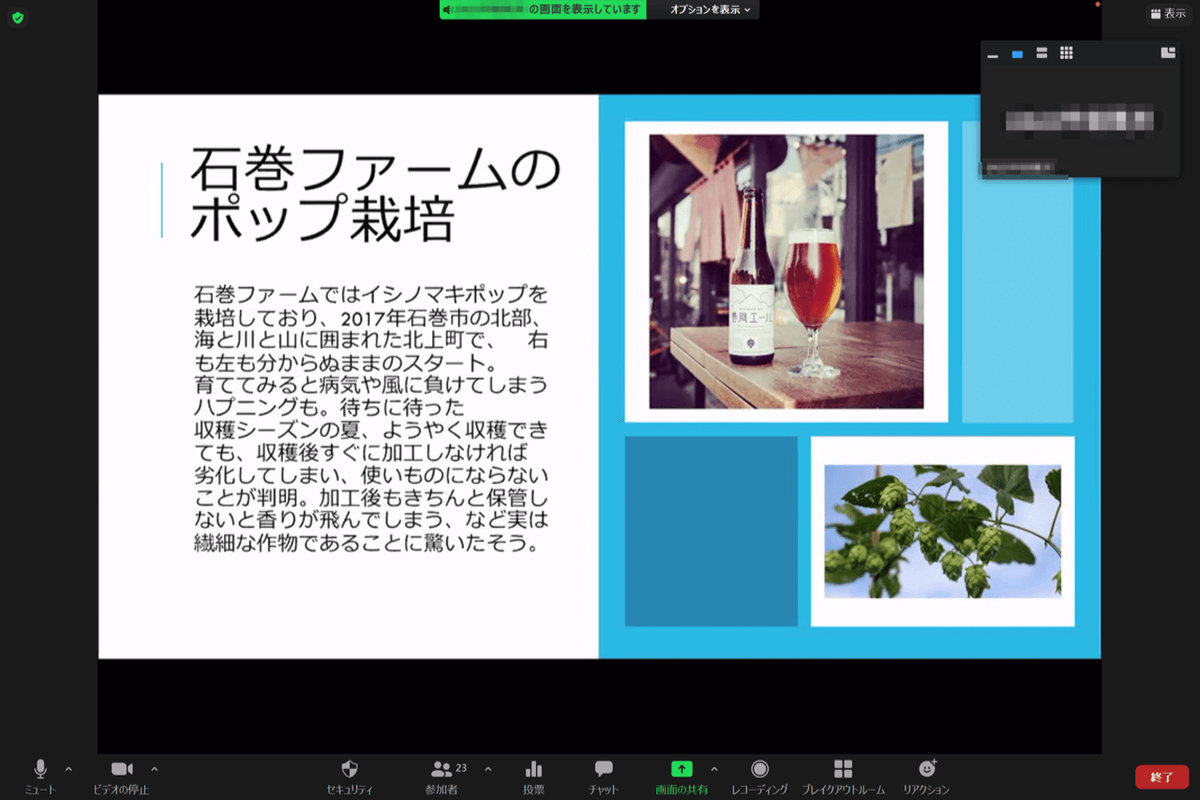The width and height of the screenshot is (1200, 800).
Task: Open the Polls feature
Action: click(x=533, y=770)
